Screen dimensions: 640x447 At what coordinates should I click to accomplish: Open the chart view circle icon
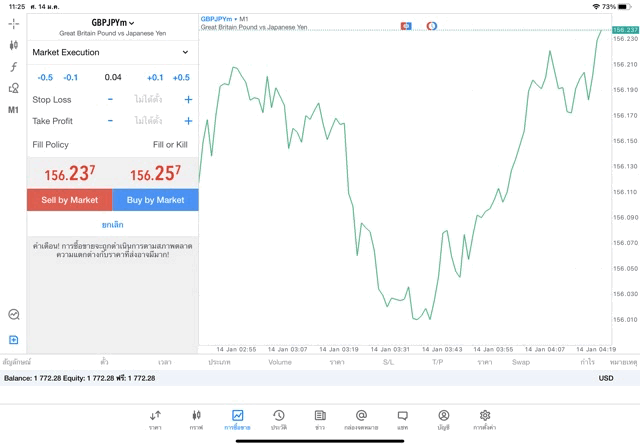pos(14,314)
